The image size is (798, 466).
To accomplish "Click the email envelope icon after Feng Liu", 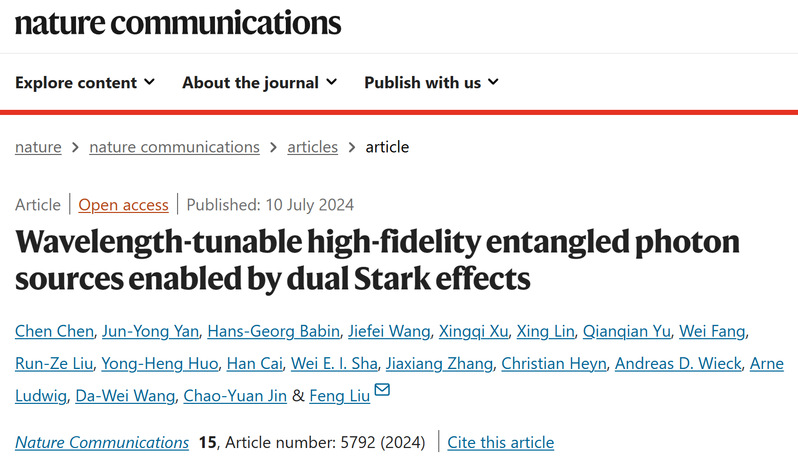I will tap(382, 390).
